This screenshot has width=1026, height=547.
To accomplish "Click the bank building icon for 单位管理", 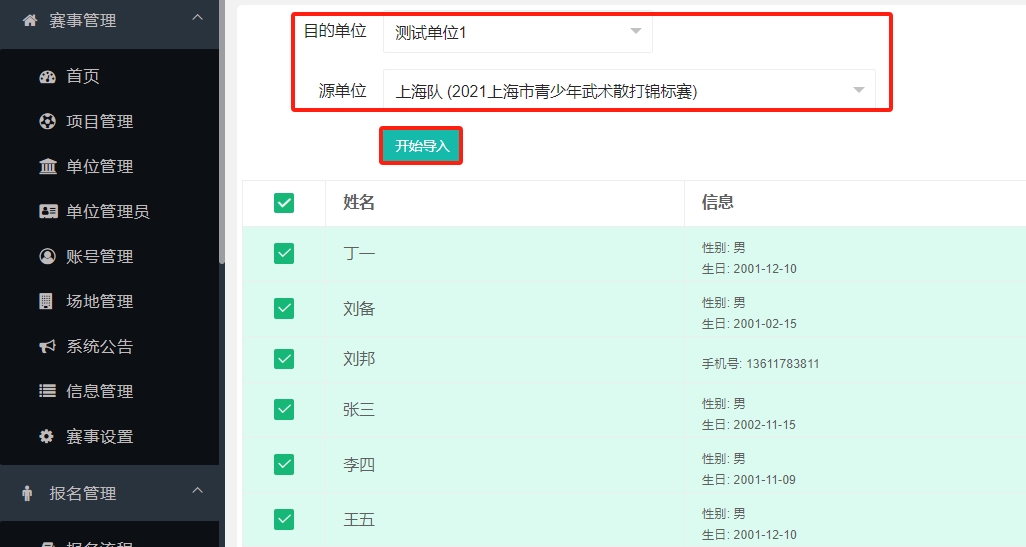I will 47,167.
